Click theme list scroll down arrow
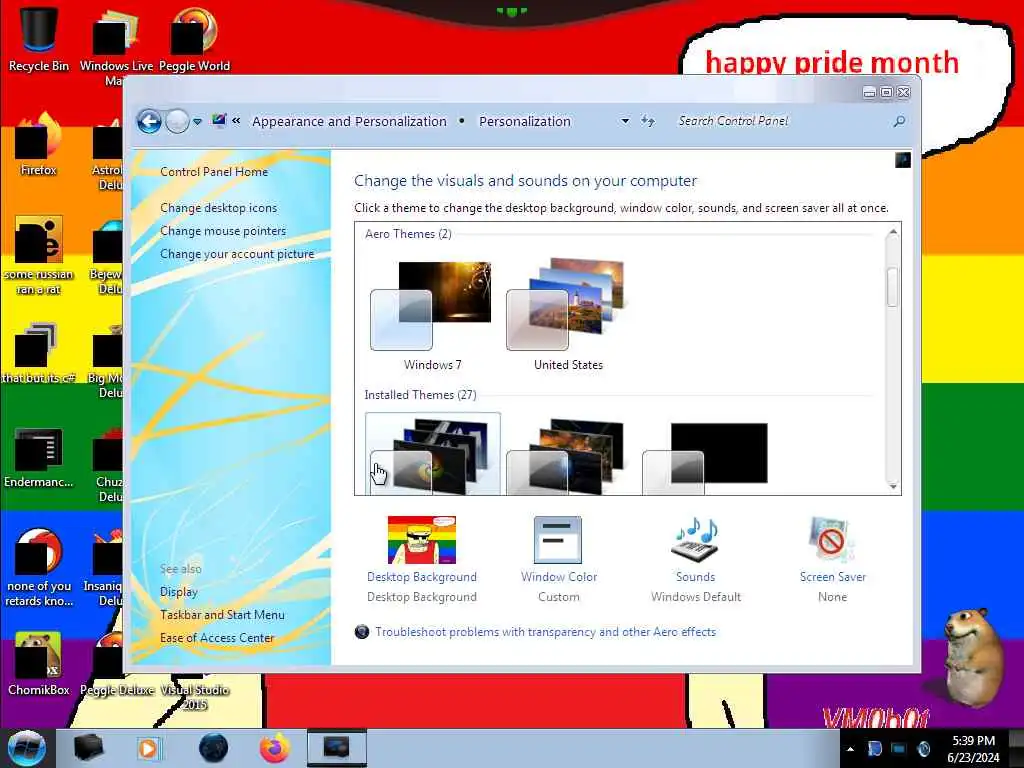 pos(893,487)
